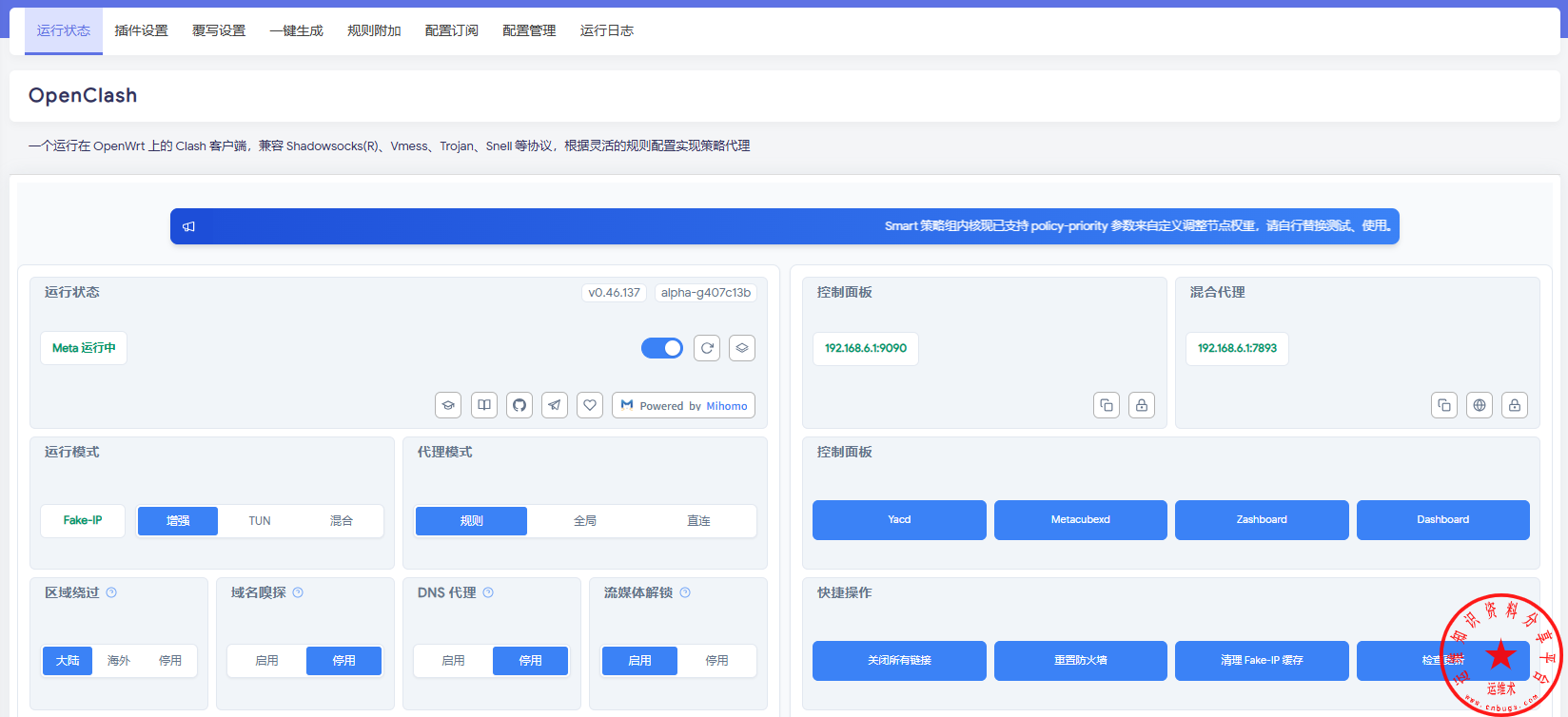Image resolution: width=1568 pixels, height=717 pixels.
Task: Toggle the OpenClash running switch off
Action: pos(662,348)
